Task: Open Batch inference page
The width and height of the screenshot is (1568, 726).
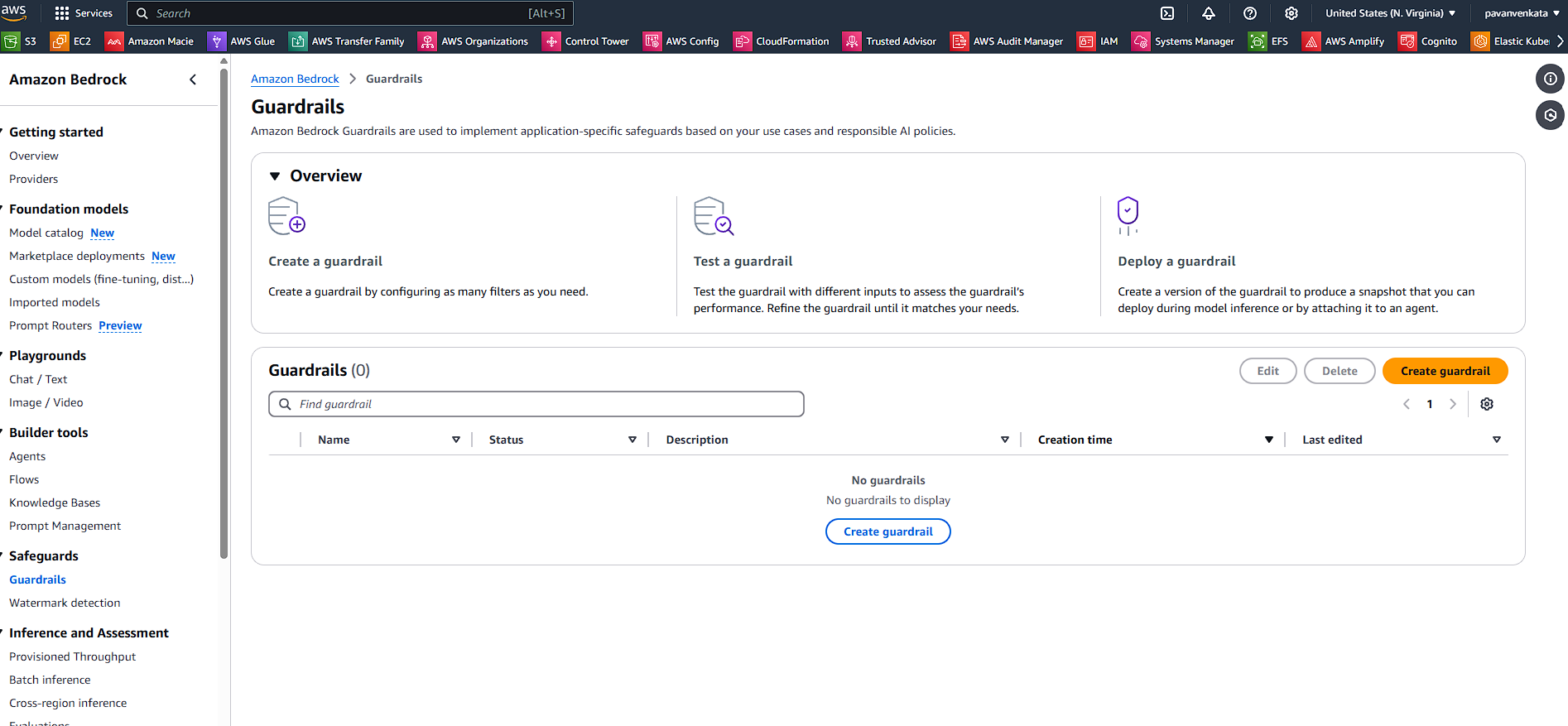Action: tap(50, 680)
